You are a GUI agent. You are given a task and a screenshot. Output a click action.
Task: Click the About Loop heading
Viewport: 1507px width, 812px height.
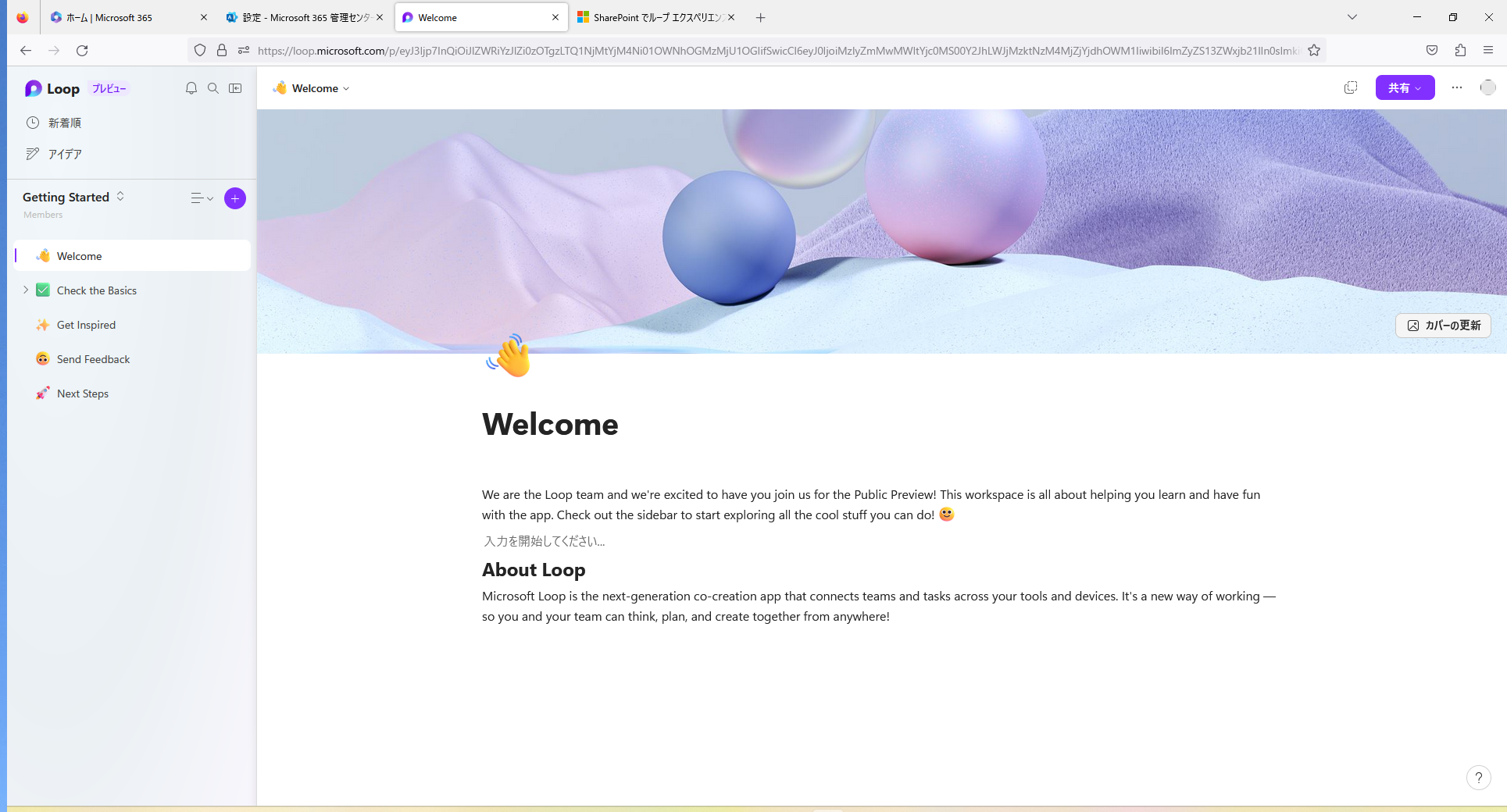[534, 570]
